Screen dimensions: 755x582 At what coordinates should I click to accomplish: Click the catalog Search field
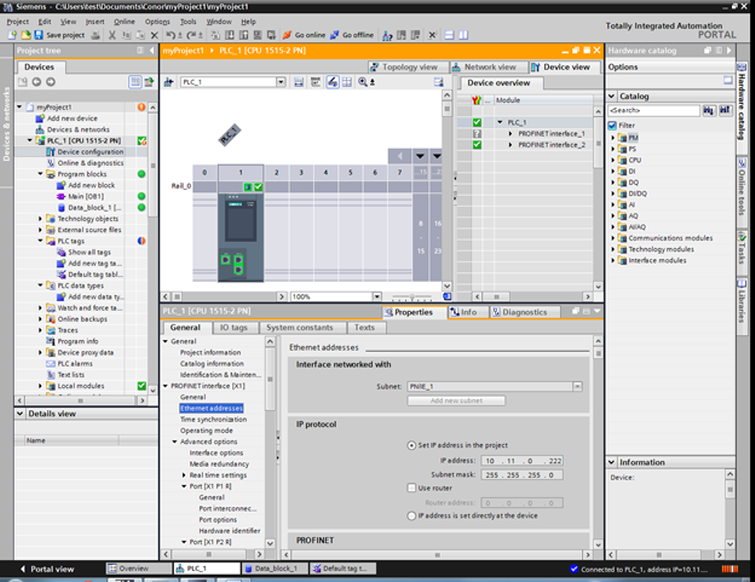[x=653, y=110]
